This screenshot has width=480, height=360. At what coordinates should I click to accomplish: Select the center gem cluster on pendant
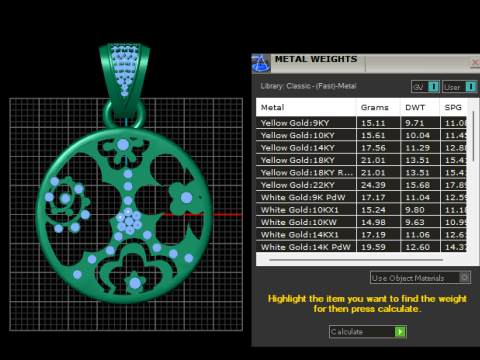coord(129,221)
